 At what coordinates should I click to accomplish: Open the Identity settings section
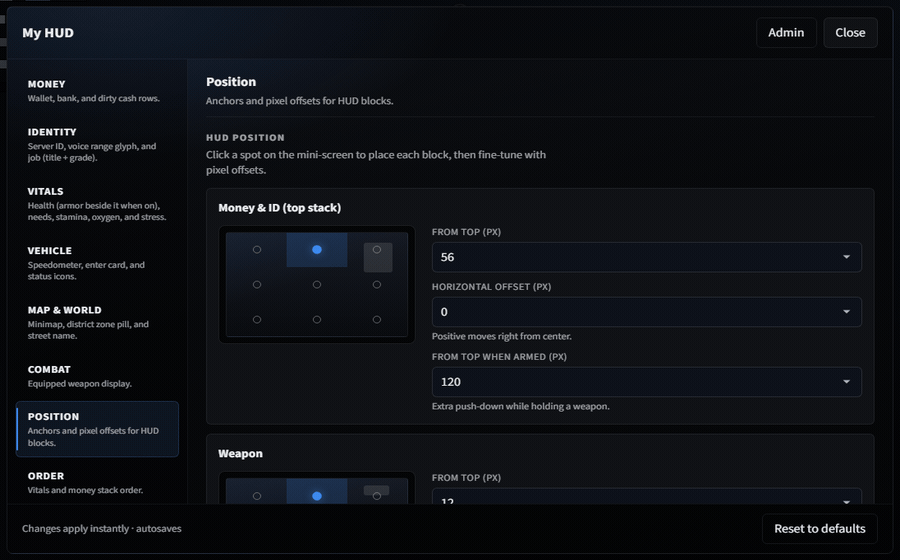[x=97, y=144]
